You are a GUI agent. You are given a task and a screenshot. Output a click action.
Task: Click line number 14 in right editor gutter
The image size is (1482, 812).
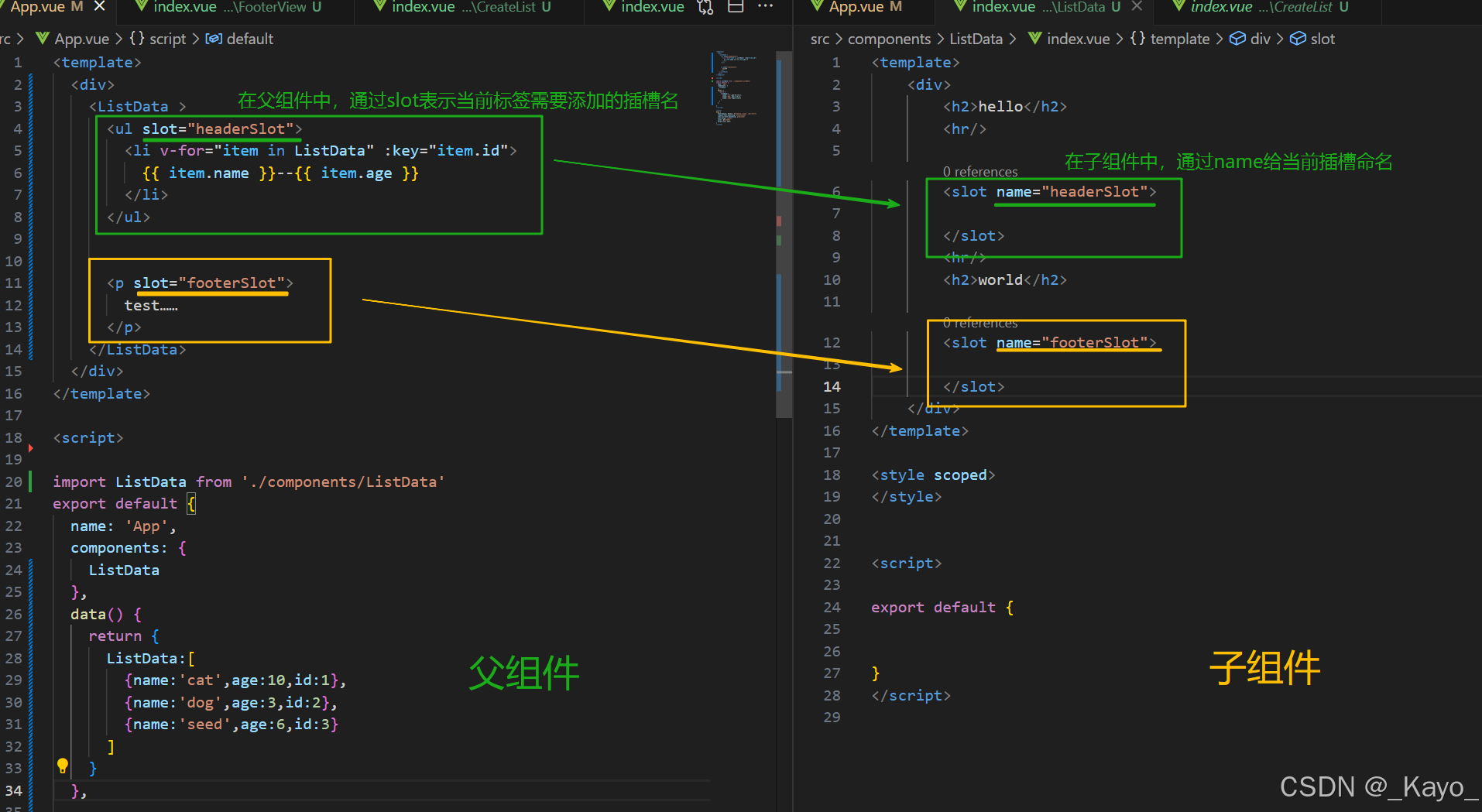pos(832,386)
